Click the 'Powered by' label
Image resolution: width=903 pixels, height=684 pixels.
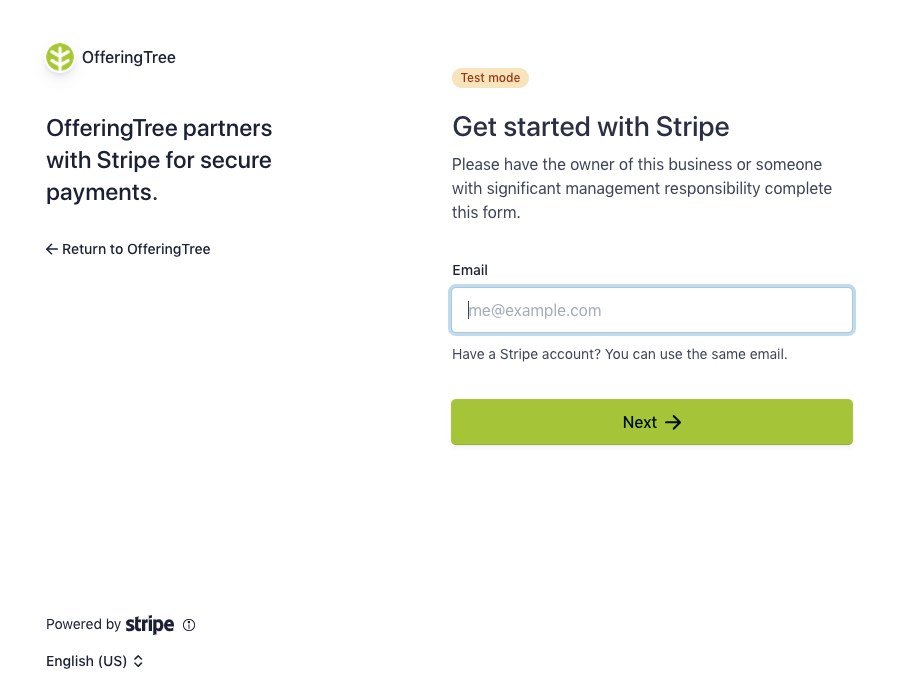[84, 625]
